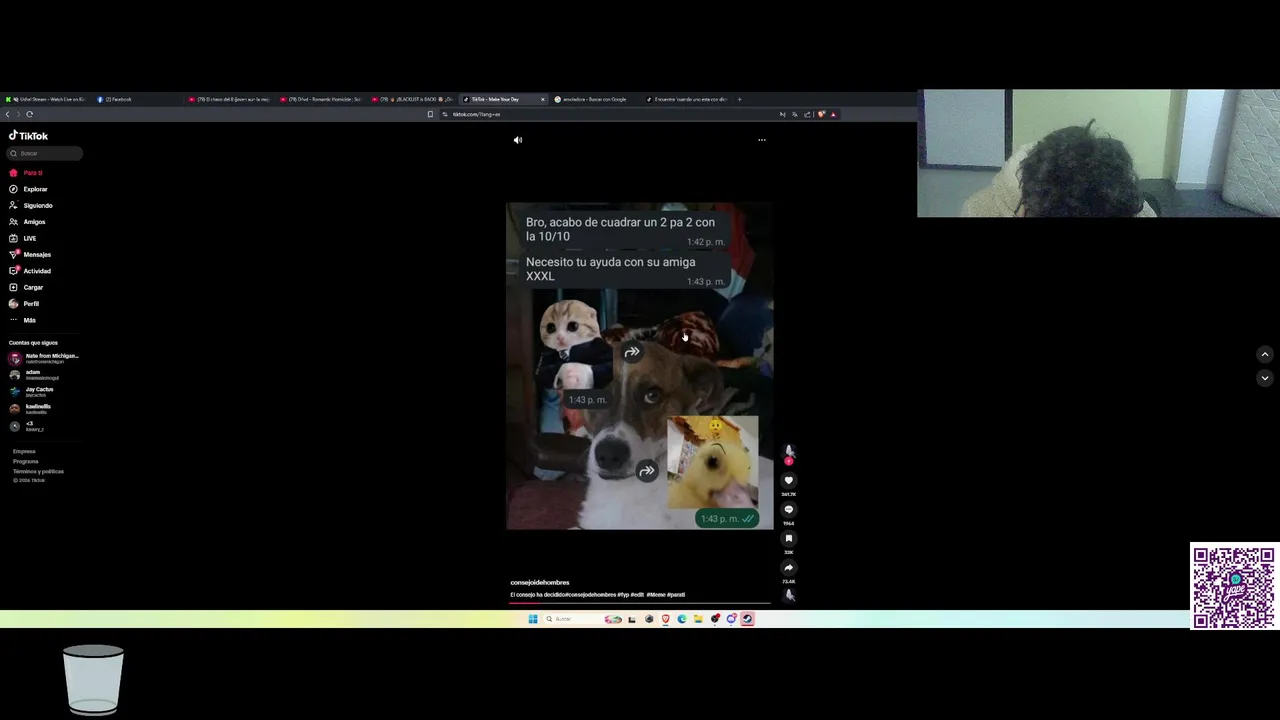The height and width of the screenshot is (720, 1280).
Task: Switch to the BLACKLIST is BACK tab
Action: (x=413, y=99)
